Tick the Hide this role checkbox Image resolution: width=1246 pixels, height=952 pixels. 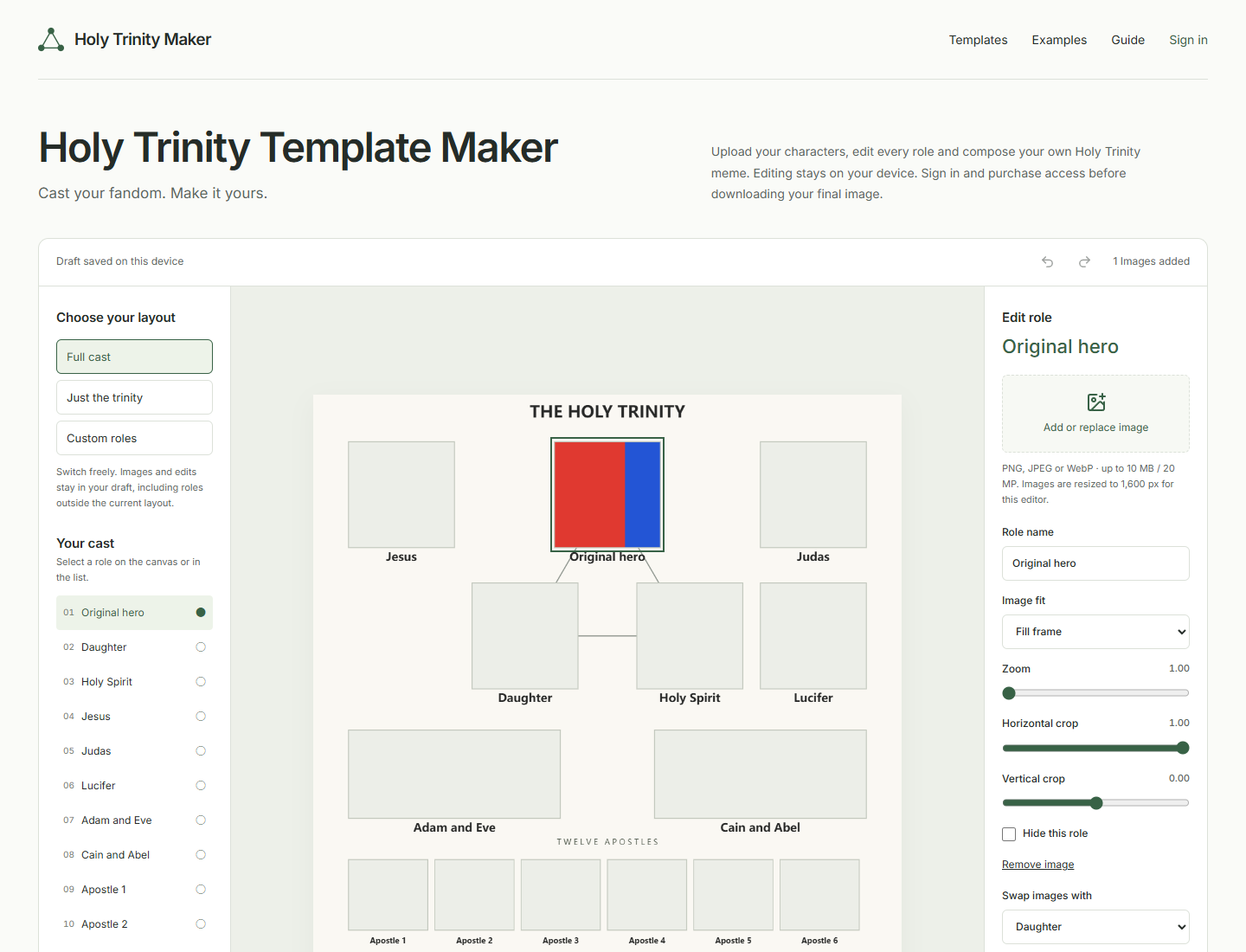click(x=1009, y=834)
